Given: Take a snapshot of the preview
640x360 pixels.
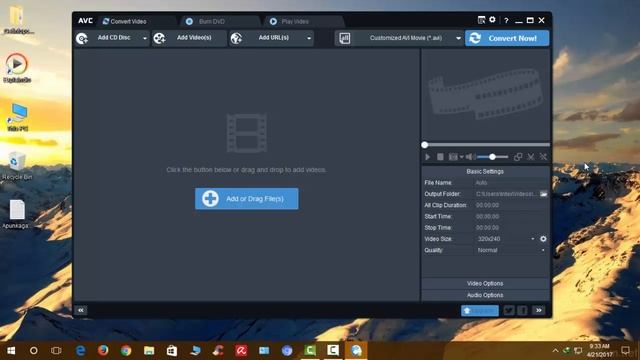Looking at the screenshot, I should (453, 157).
